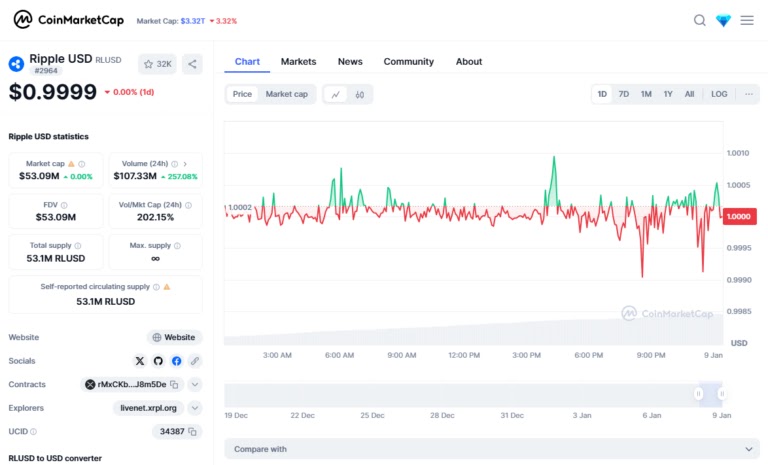The width and height of the screenshot is (768, 465).
Task: Open chart more options ellipsis
Action: (749, 94)
